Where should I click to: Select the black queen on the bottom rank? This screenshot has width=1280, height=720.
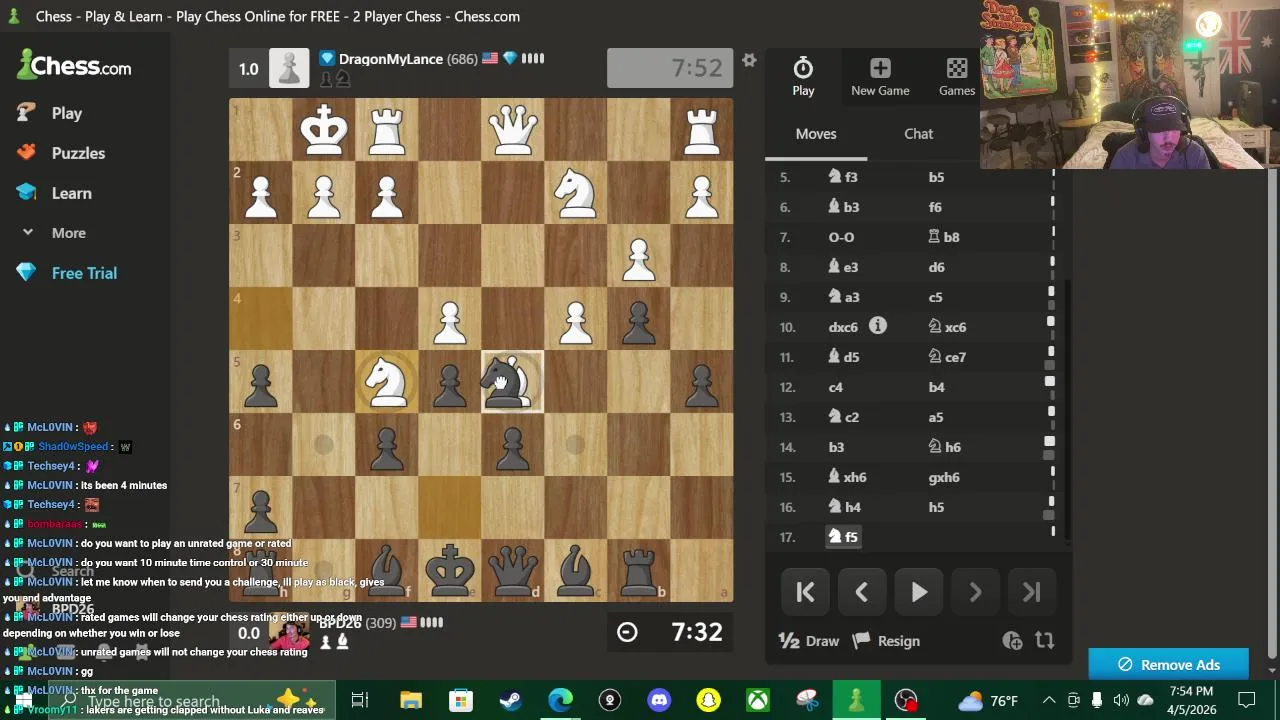(513, 570)
